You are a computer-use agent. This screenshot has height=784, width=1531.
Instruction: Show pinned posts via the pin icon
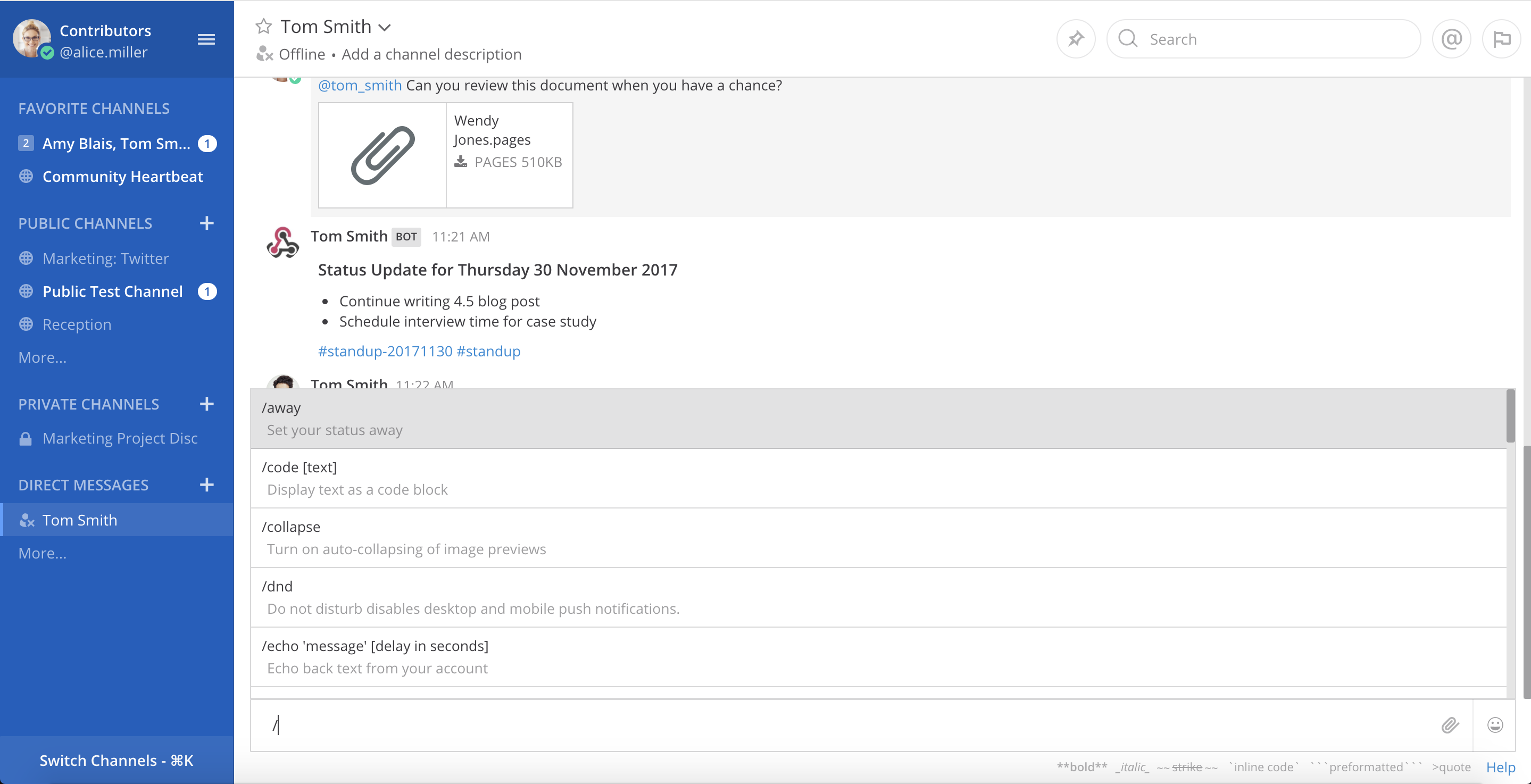1075,39
